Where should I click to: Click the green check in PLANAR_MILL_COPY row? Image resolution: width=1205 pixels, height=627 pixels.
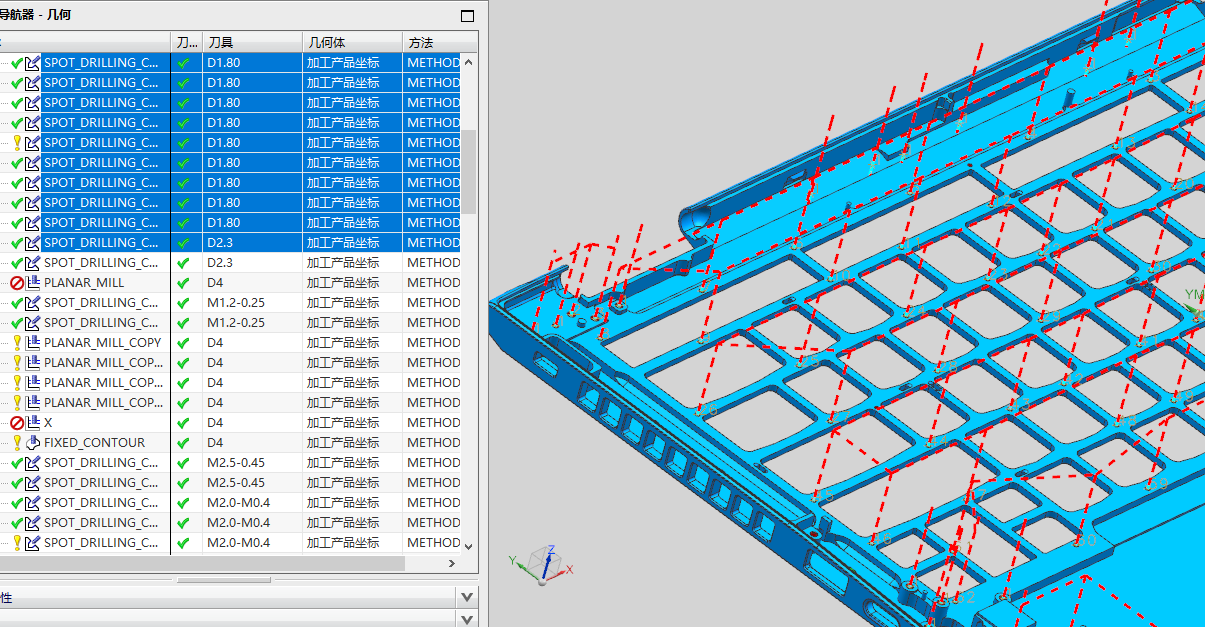(183, 343)
